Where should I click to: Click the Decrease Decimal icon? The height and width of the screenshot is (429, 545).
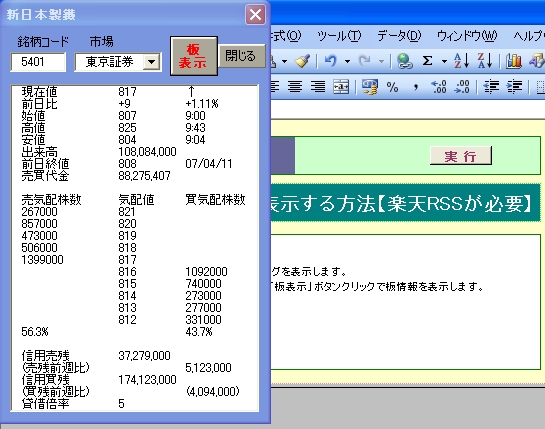click(x=462, y=87)
